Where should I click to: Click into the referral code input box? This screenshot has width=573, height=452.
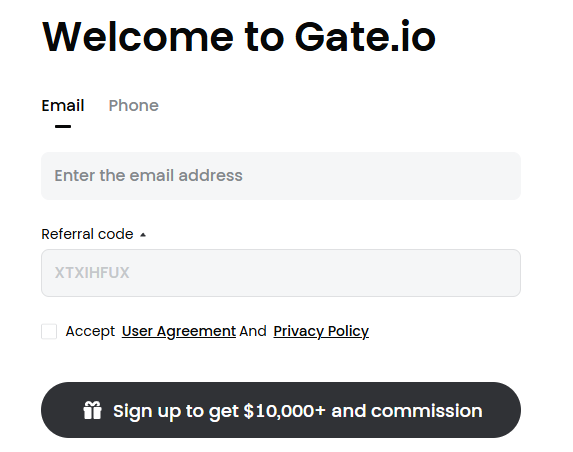point(281,273)
